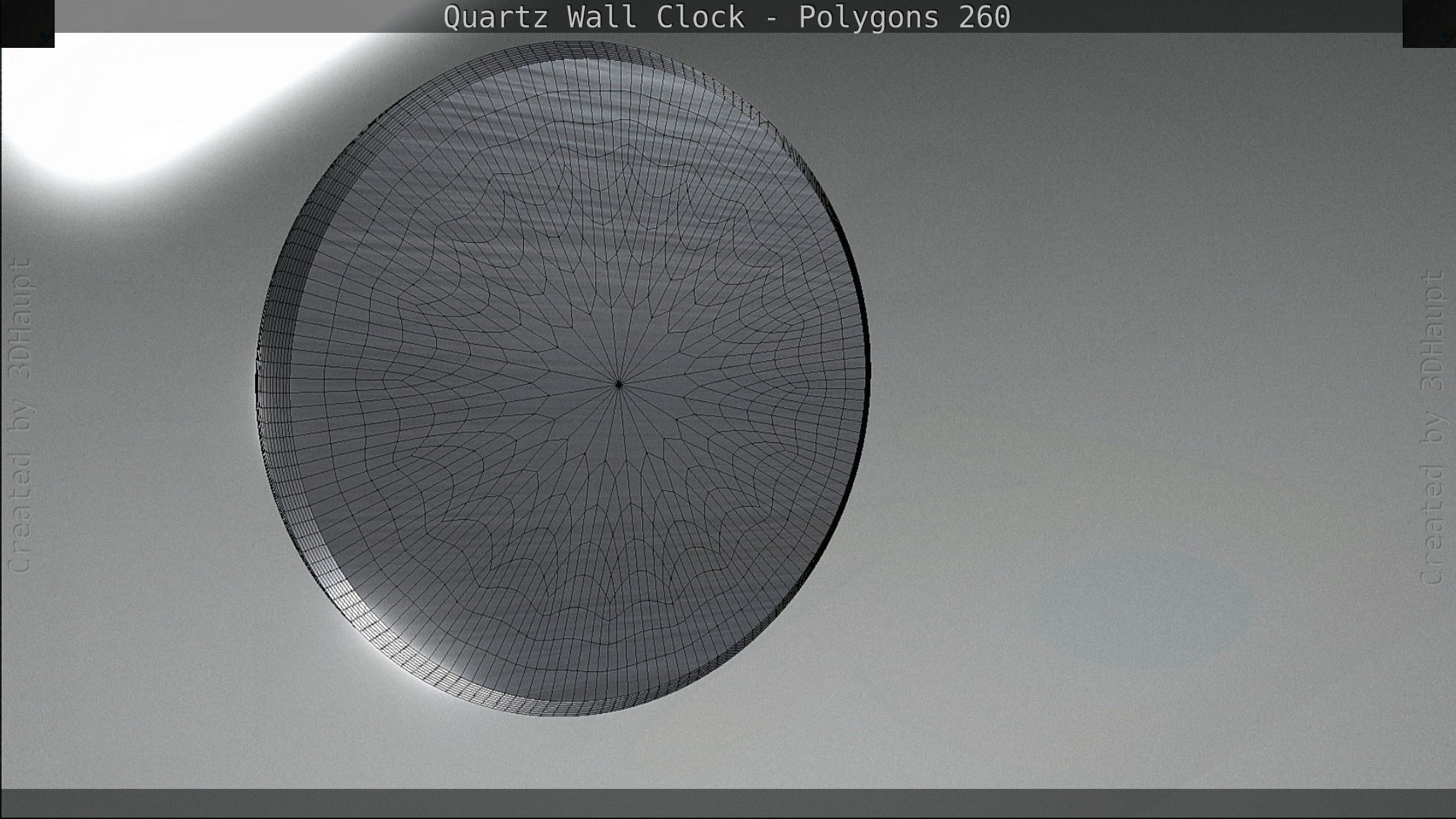Click the left 'Created by 3DHaupt' watermark

(x=20, y=414)
